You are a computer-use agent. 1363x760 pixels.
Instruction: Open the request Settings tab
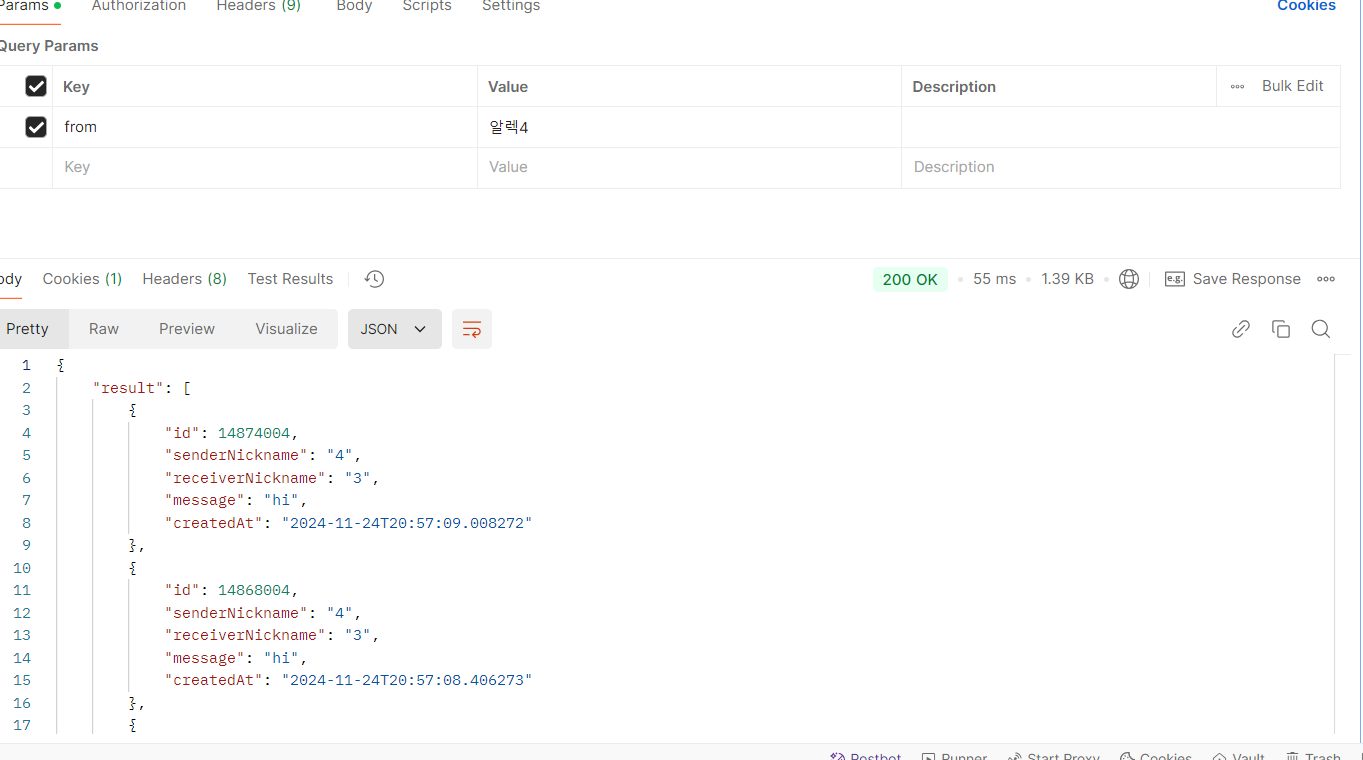[x=511, y=6]
